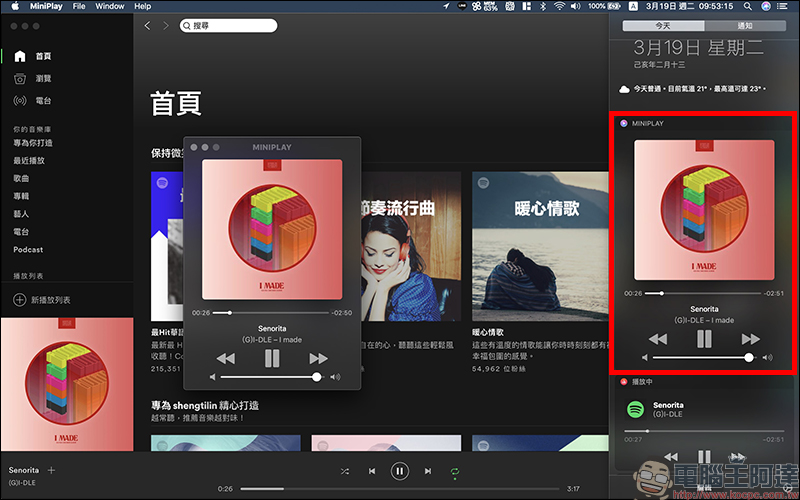Open Podcast in library list
This screenshot has height=500, width=800.
tap(28, 249)
